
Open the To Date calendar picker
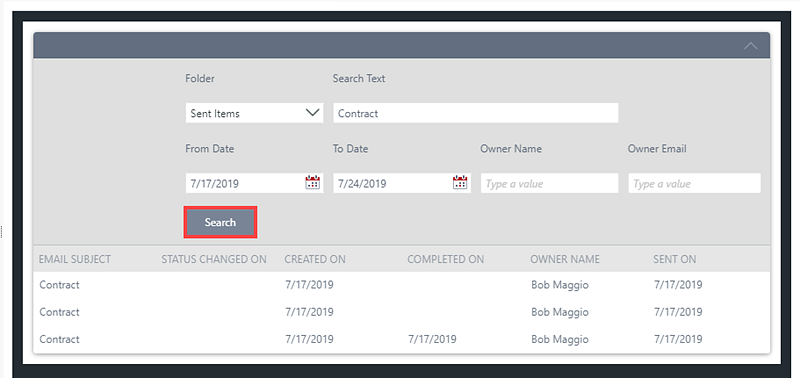coord(460,183)
